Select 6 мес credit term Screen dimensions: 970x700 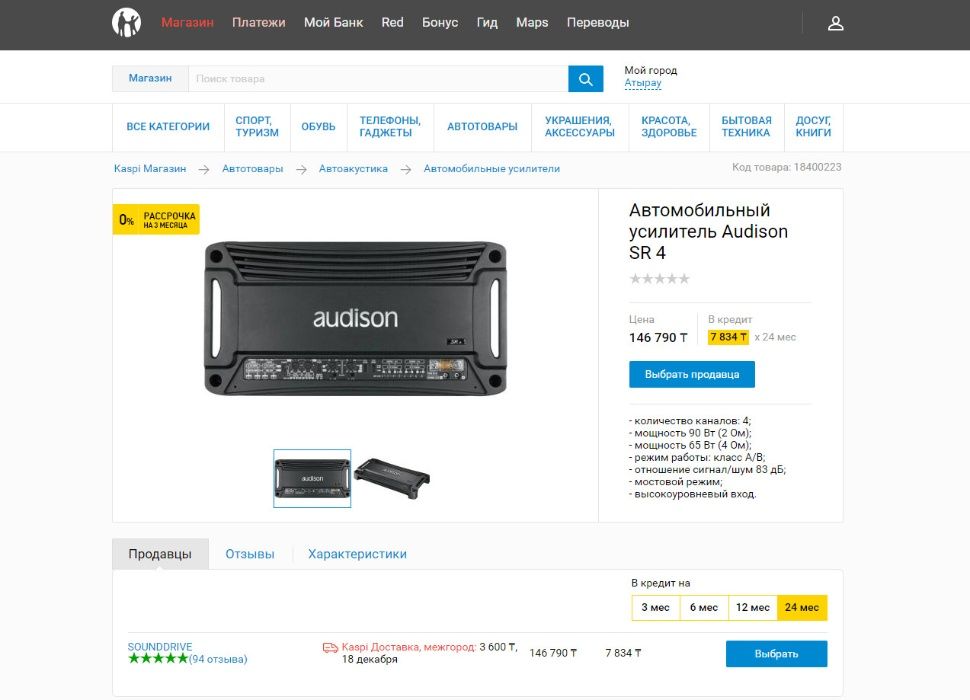pyautogui.click(x=704, y=608)
